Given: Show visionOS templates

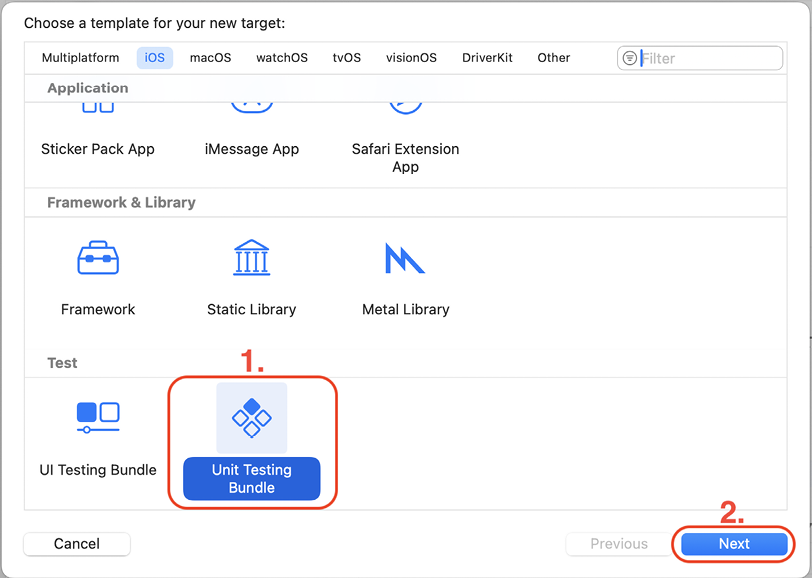Looking at the screenshot, I should click(411, 57).
